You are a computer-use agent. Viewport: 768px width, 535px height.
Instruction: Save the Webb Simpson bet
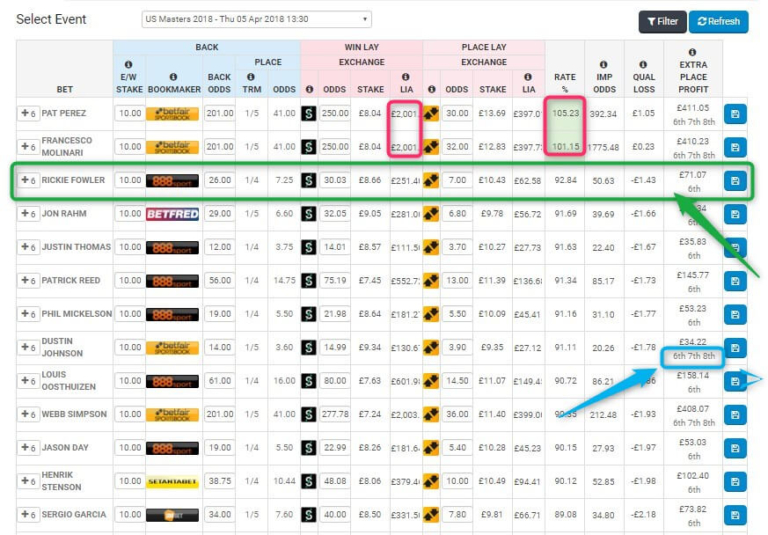(x=735, y=415)
